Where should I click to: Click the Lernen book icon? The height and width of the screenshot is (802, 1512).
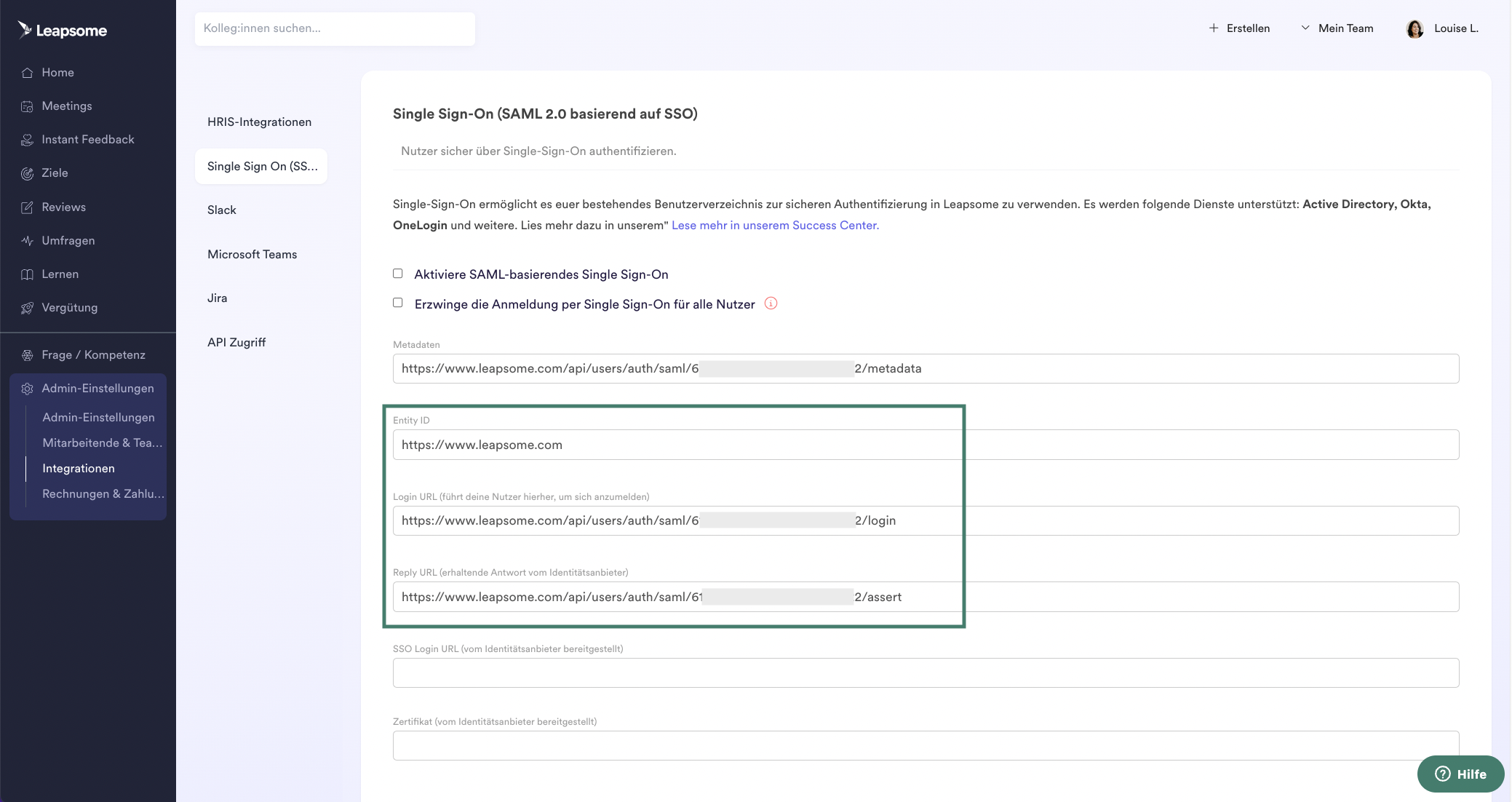click(27, 274)
